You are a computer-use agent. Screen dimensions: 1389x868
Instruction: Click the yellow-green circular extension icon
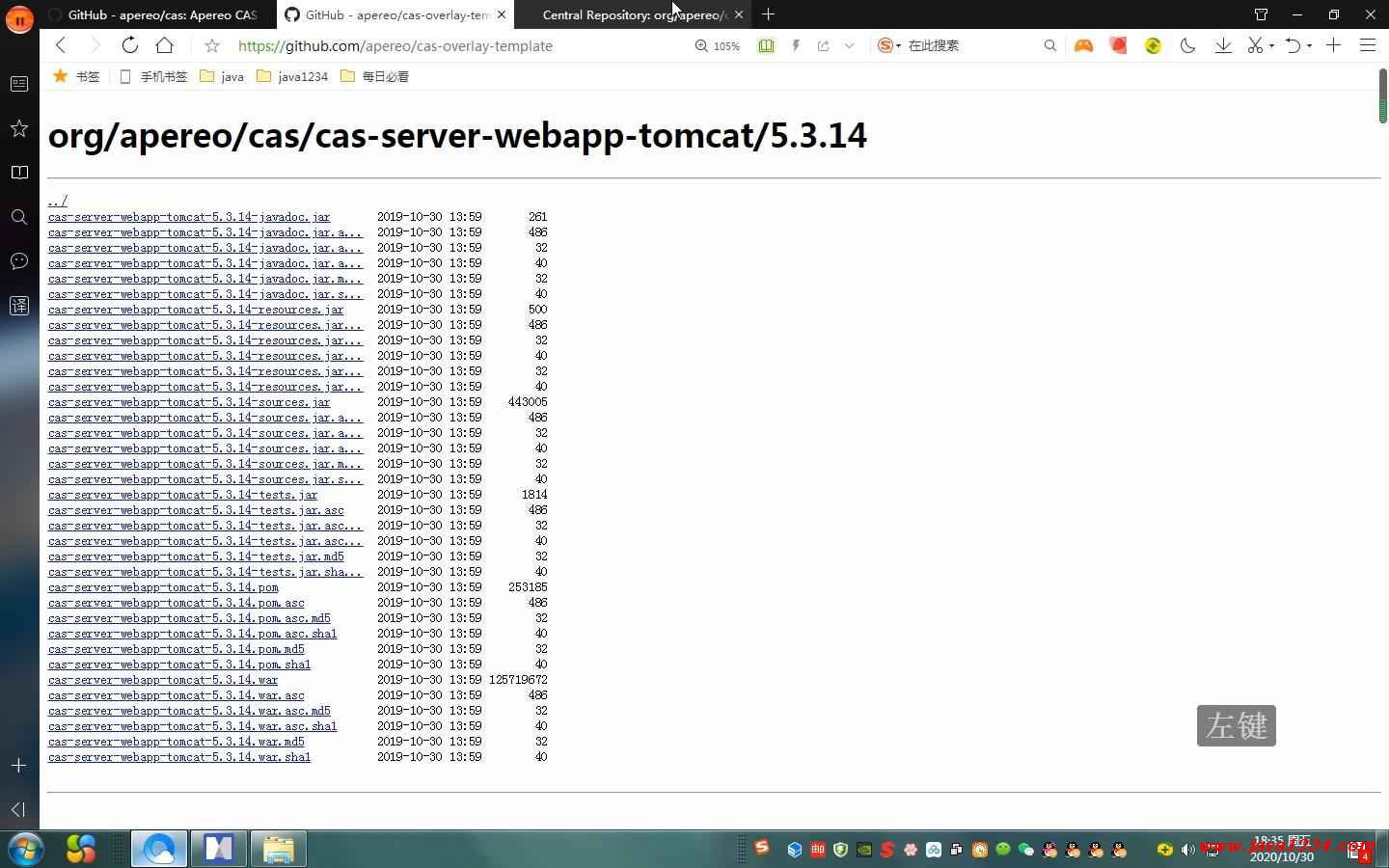pyautogui.click(x=1153, y=45)
